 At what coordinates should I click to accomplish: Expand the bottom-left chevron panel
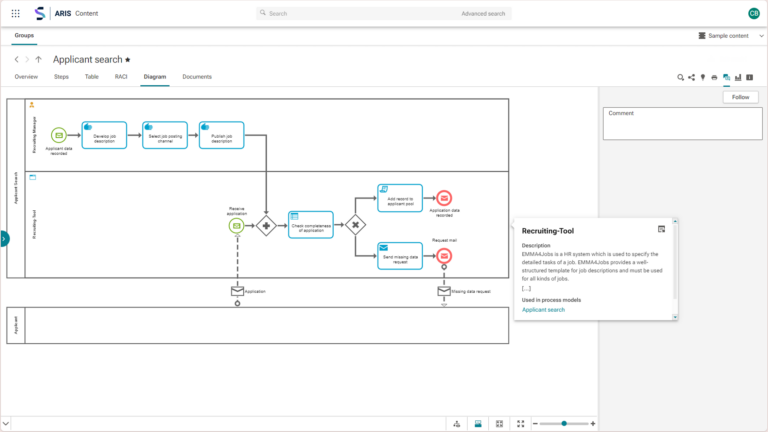pyautogui.click(x=6, y=423)
